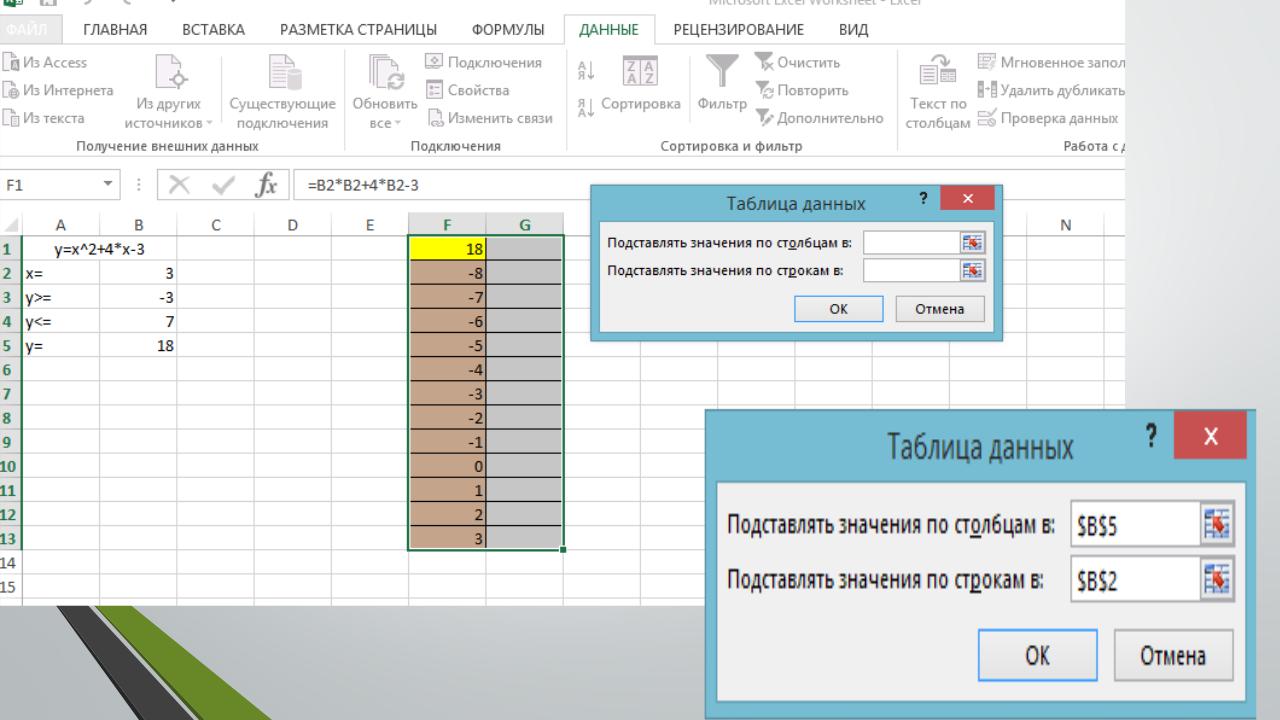Select cell B4 containing 7
This screenshot has width=1280, height=720.
coord(138,321)
